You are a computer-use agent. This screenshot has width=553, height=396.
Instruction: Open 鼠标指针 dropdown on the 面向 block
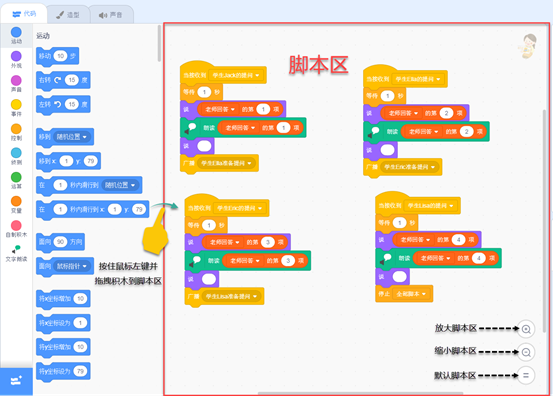pyautogui.click(x=72, y=266)
